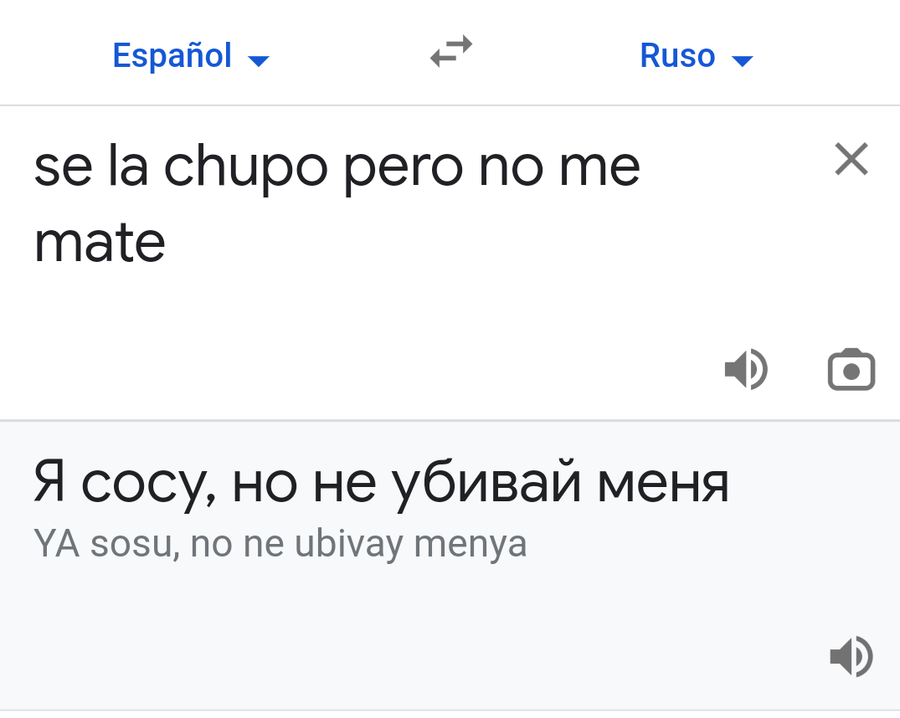Screen dimensions: 900x718
Task: Click "Я сосу" at the translation start
Action: 122,483
